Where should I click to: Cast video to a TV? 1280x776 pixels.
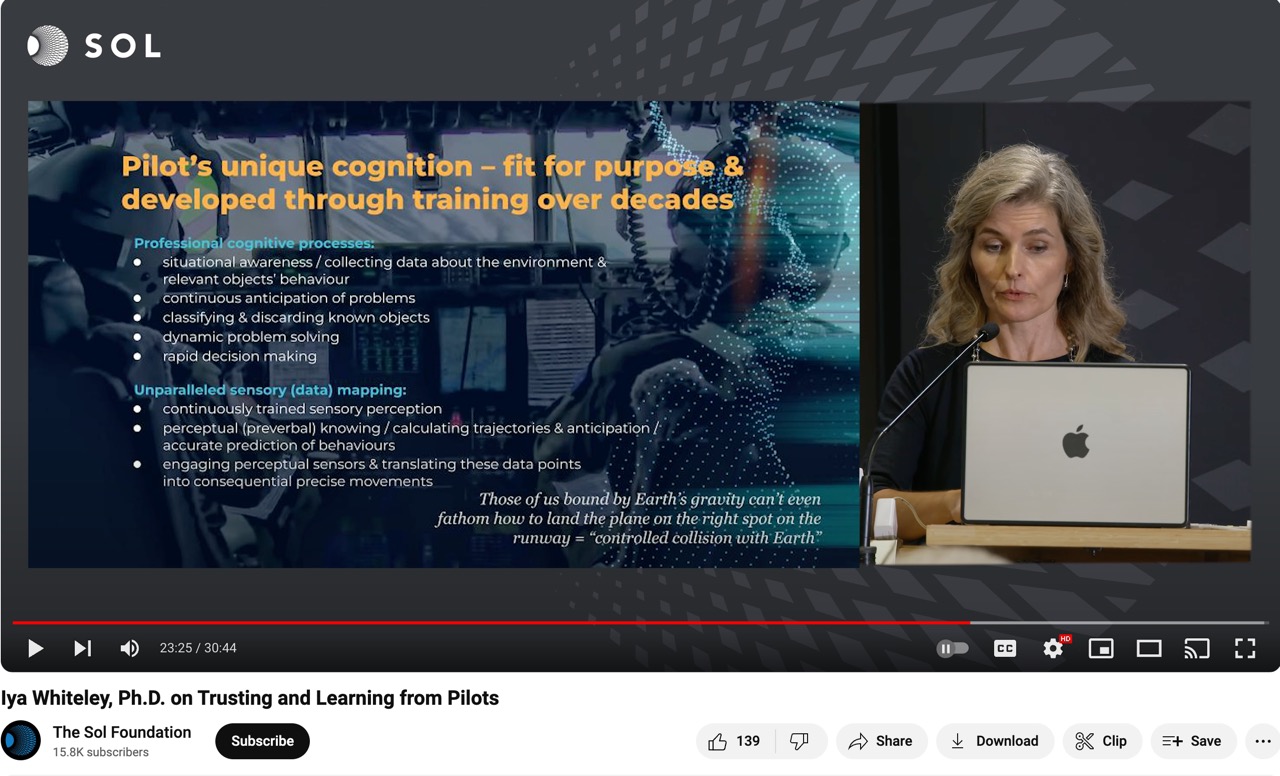[1196, 648]
